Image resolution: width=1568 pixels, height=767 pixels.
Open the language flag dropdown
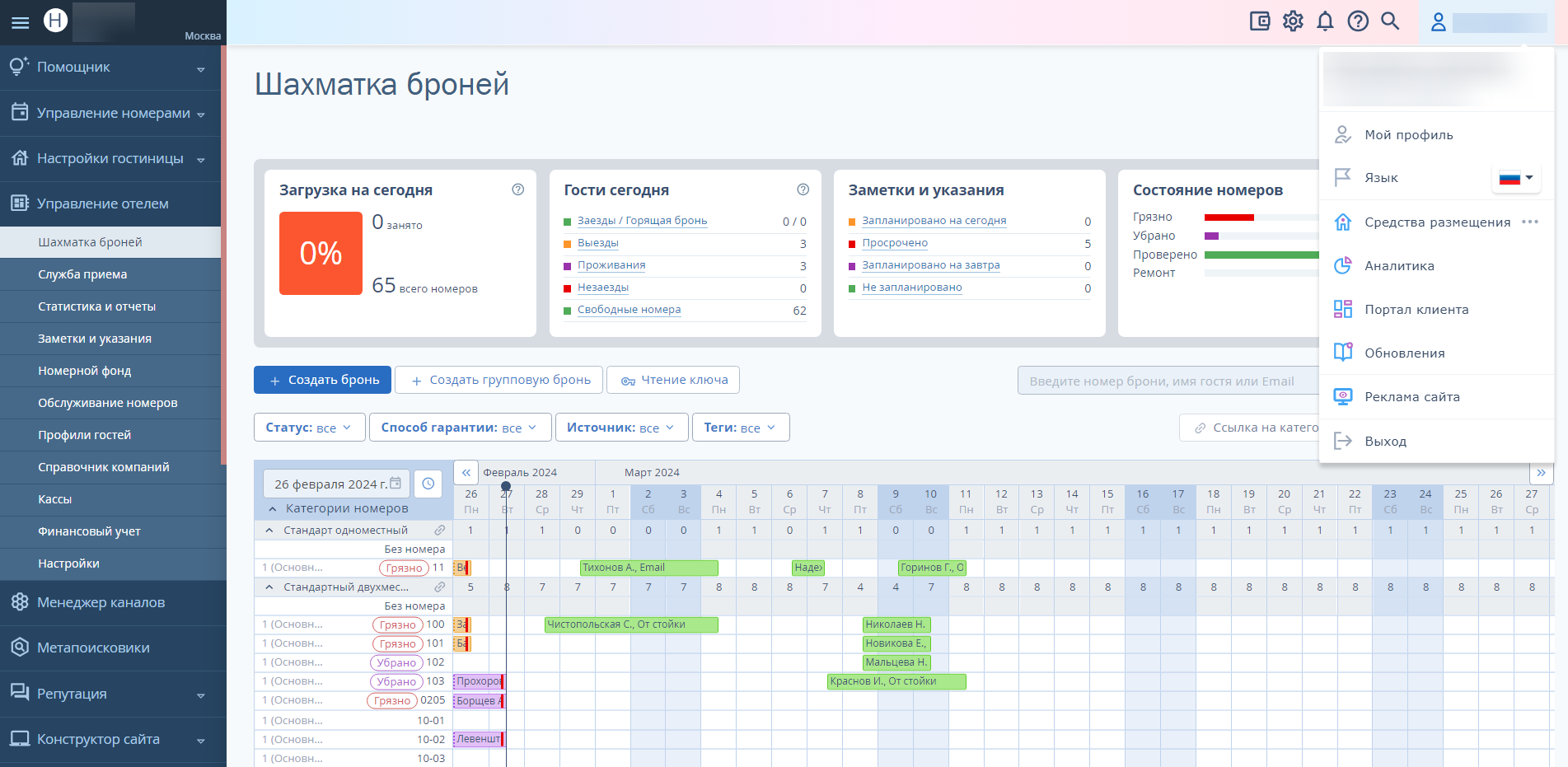[1516, 178]
